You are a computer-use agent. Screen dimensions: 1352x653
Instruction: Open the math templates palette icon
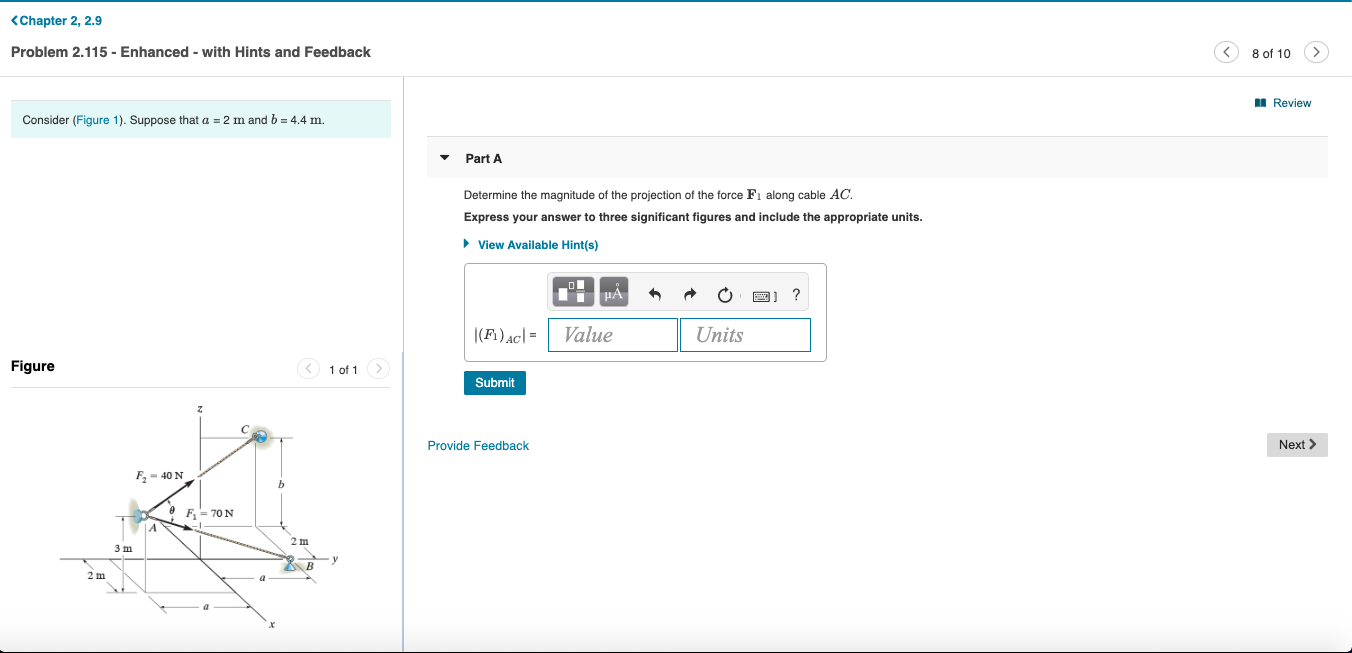[574, 291]
